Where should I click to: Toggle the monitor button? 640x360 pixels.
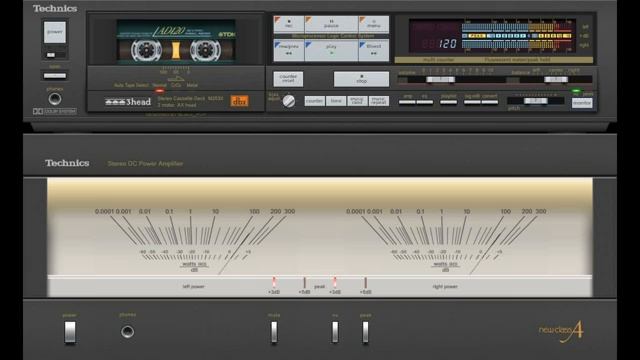click(x=582, y=103)
